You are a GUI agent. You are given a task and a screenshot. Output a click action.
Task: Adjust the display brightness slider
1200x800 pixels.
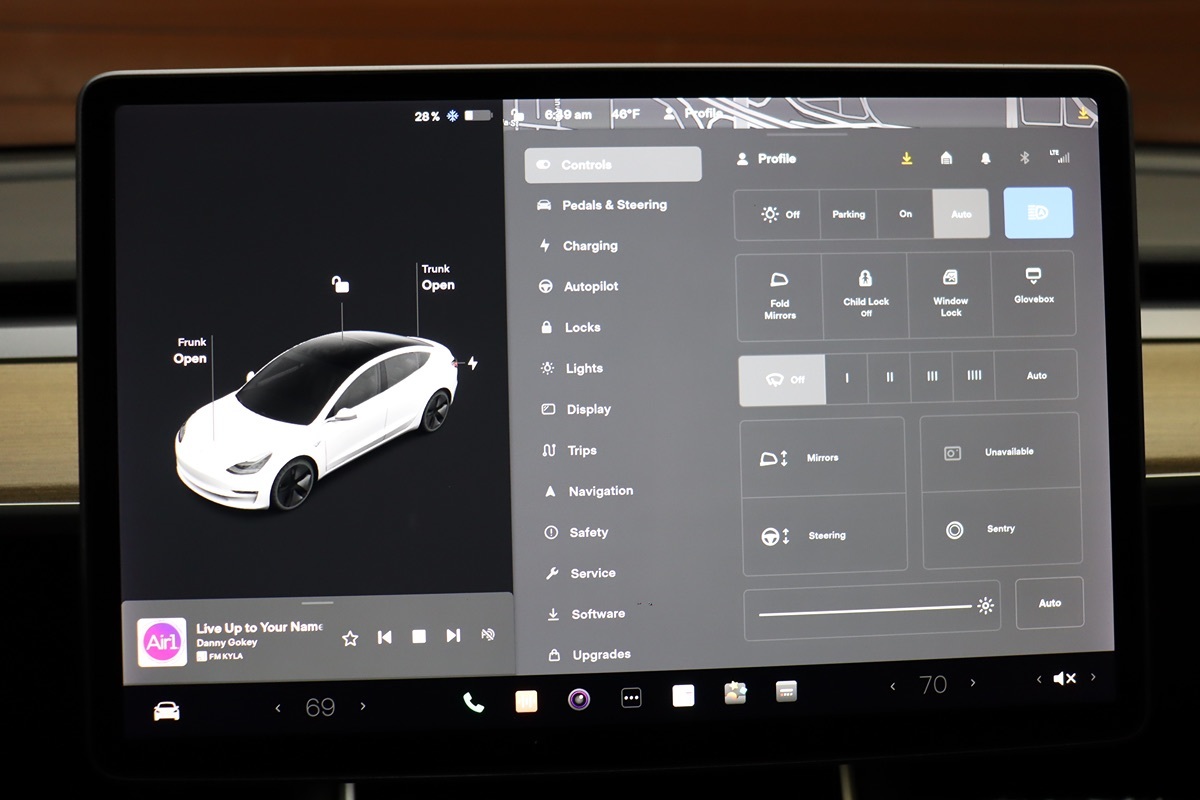pos(866,609)
